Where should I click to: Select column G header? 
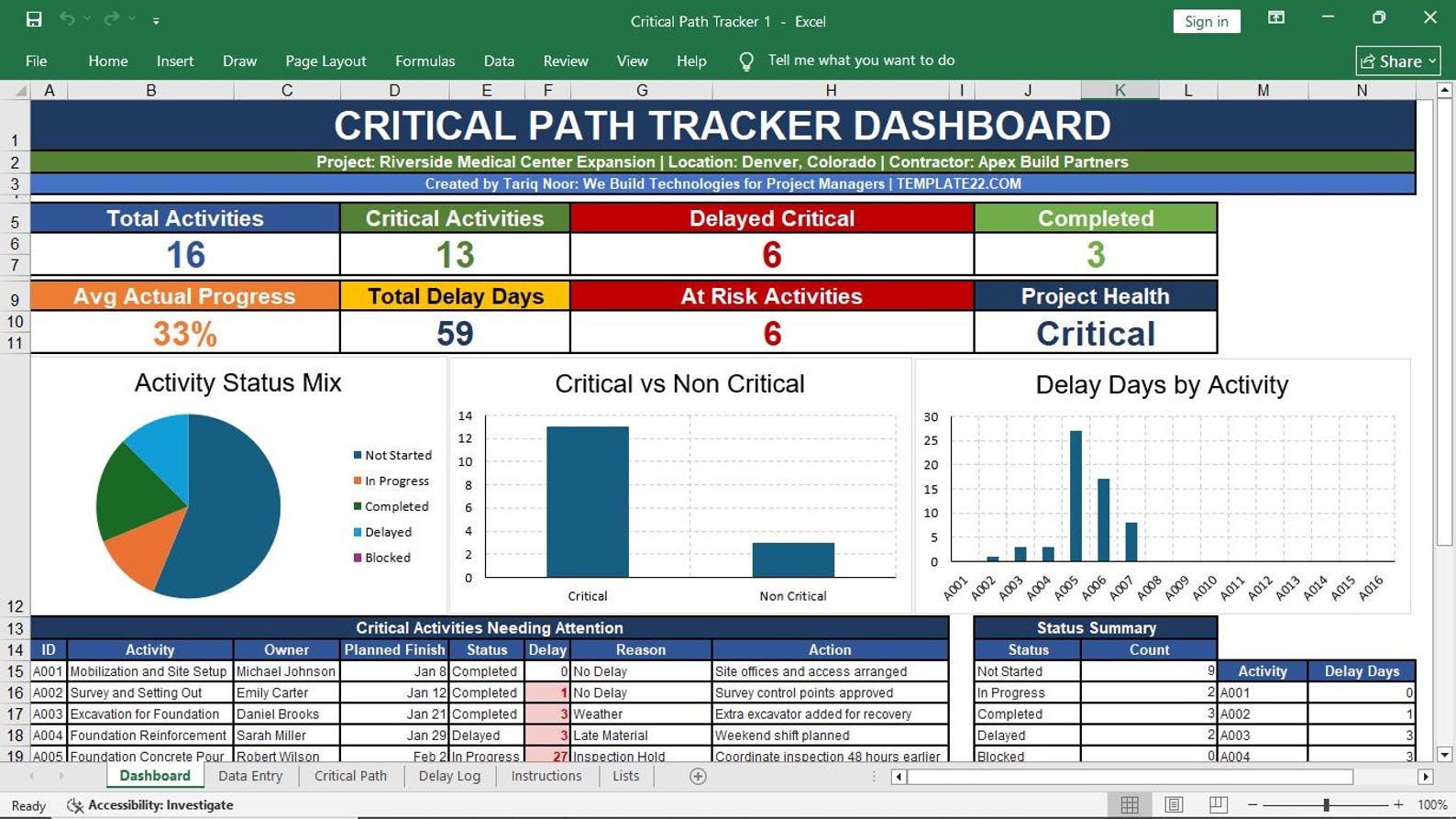coord(642,90)
